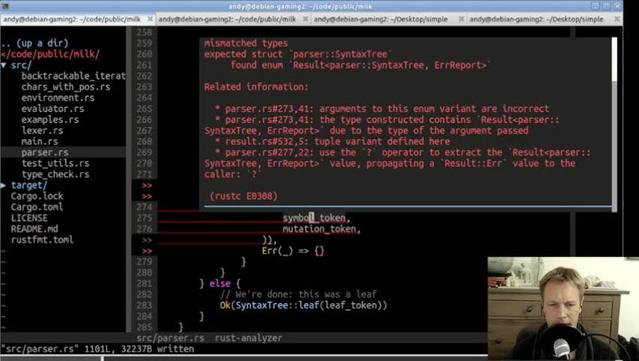
Task: Click line number 281 in gutter
Action: [144, 284]
